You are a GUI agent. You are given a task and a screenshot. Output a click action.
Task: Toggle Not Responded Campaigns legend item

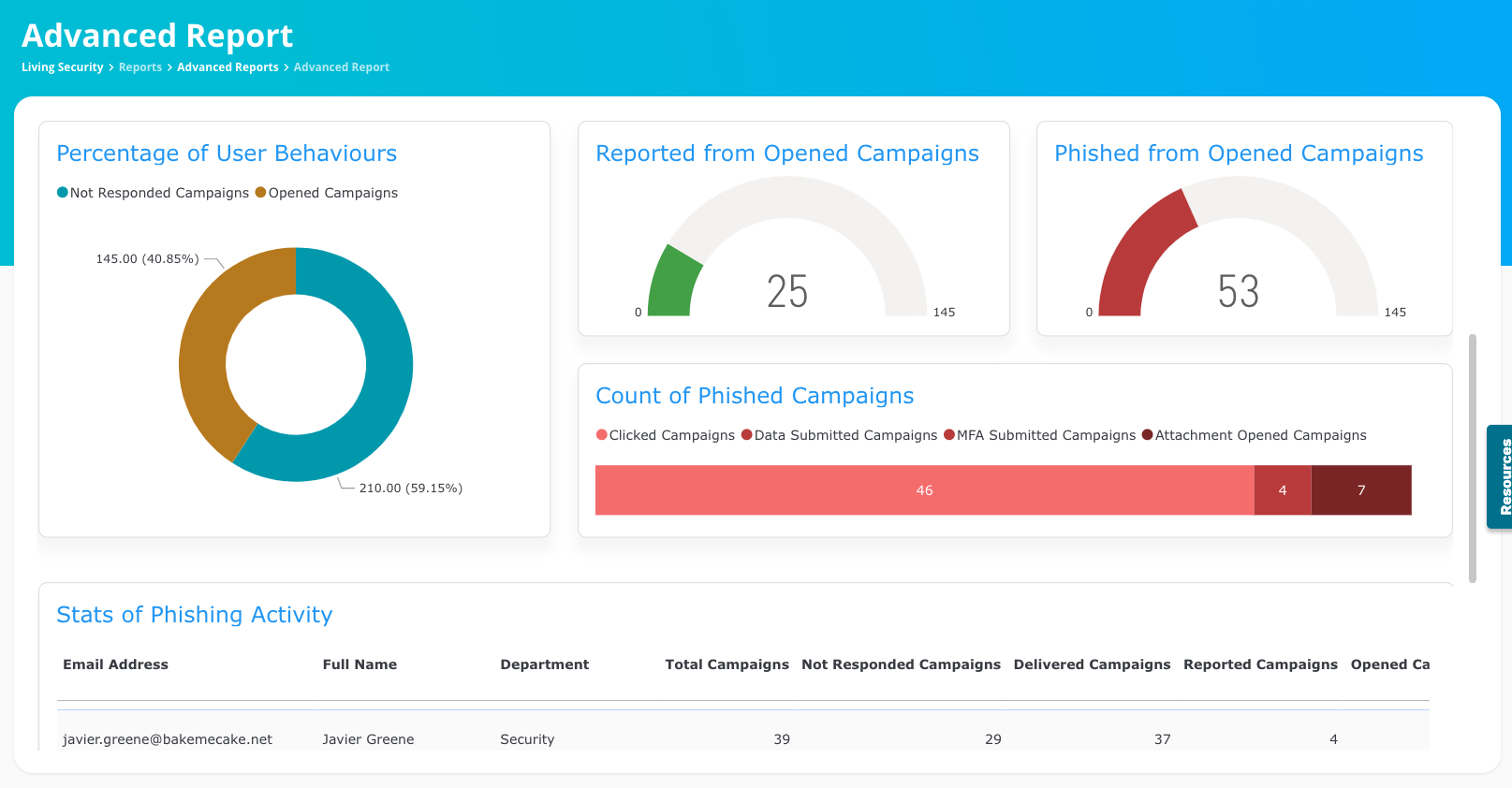(x=153, y=193)
